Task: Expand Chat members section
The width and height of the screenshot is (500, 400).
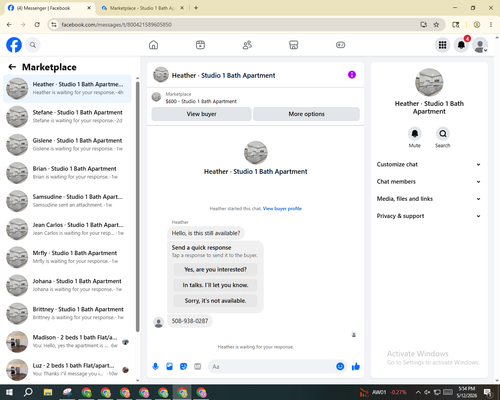Action: click(x=429, y=182)
